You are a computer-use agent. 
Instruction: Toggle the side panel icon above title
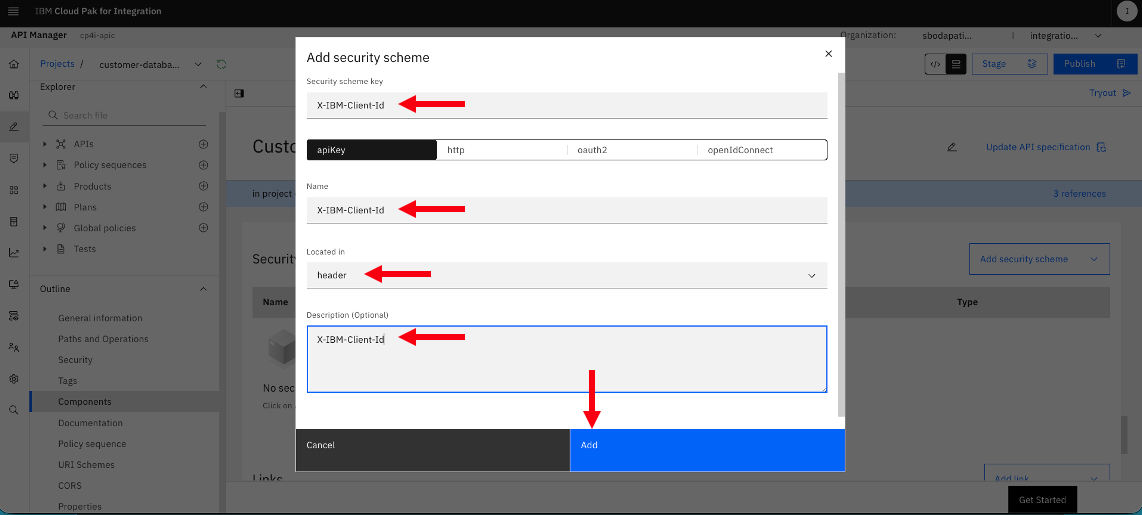tap(238, 93)
